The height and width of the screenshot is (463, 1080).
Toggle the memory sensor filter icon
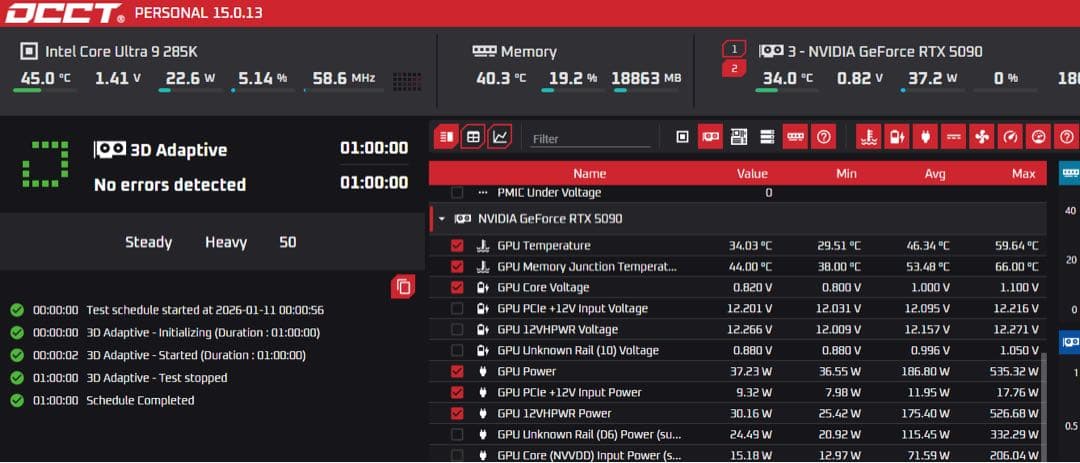point(796,137)
